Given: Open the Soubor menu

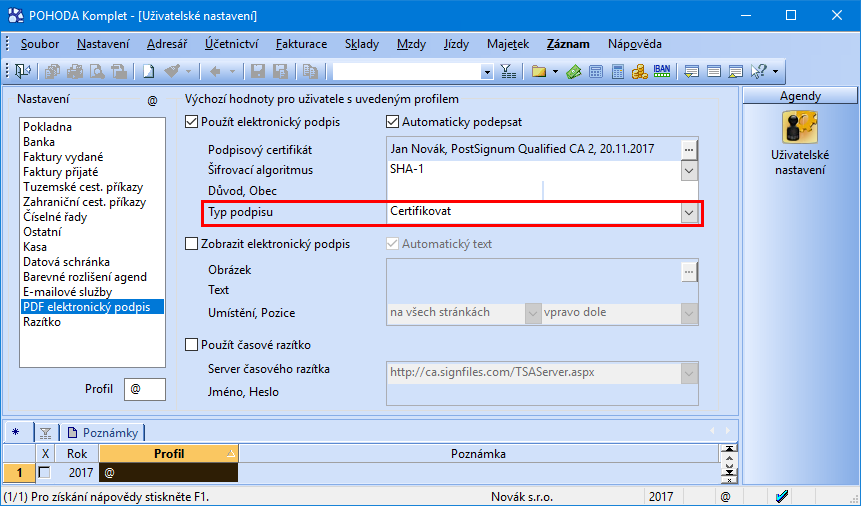Looking at the screenshot, I should 40,44.
